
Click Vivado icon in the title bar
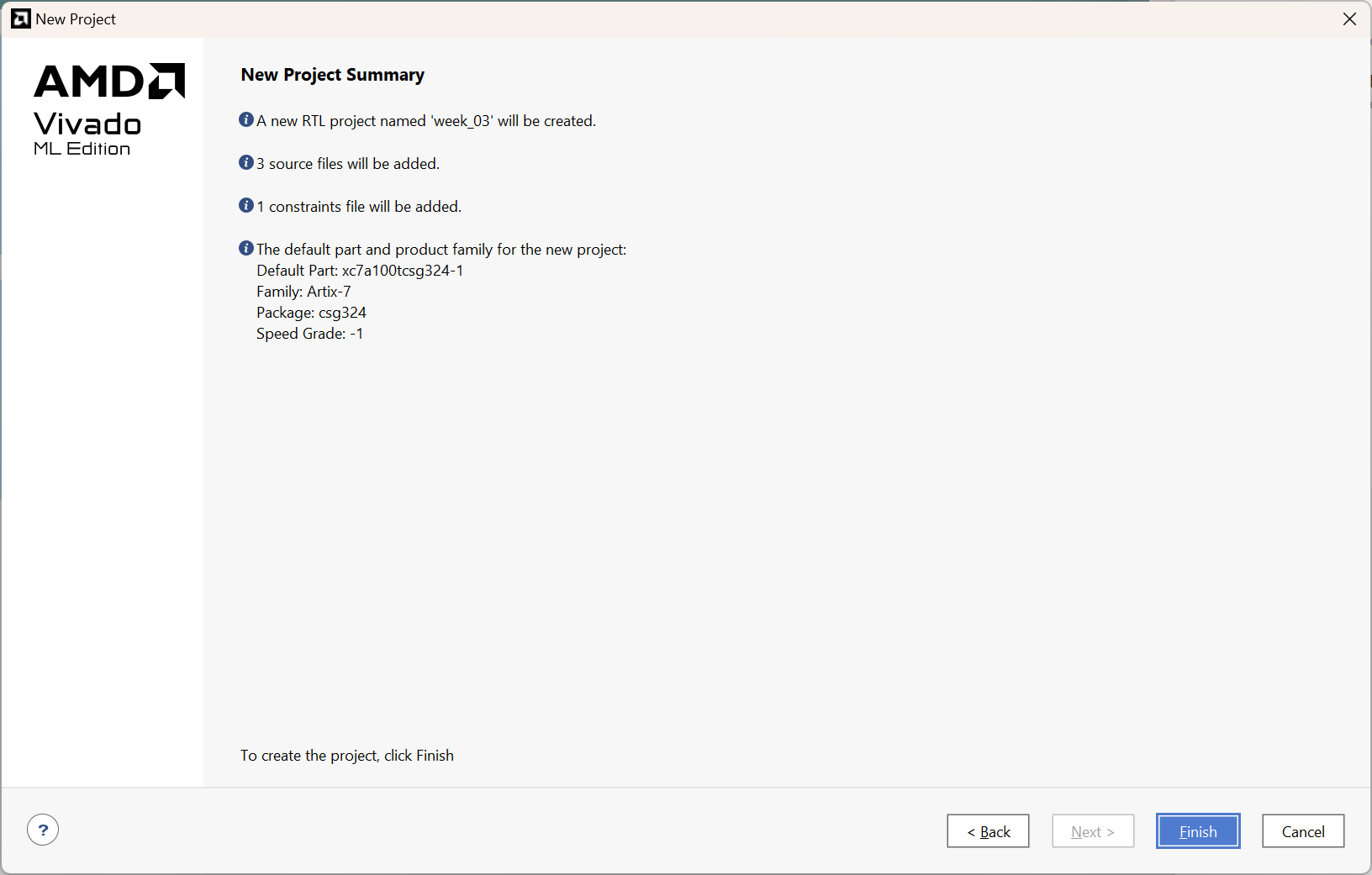pyautogui.click(x=21, y=18)
